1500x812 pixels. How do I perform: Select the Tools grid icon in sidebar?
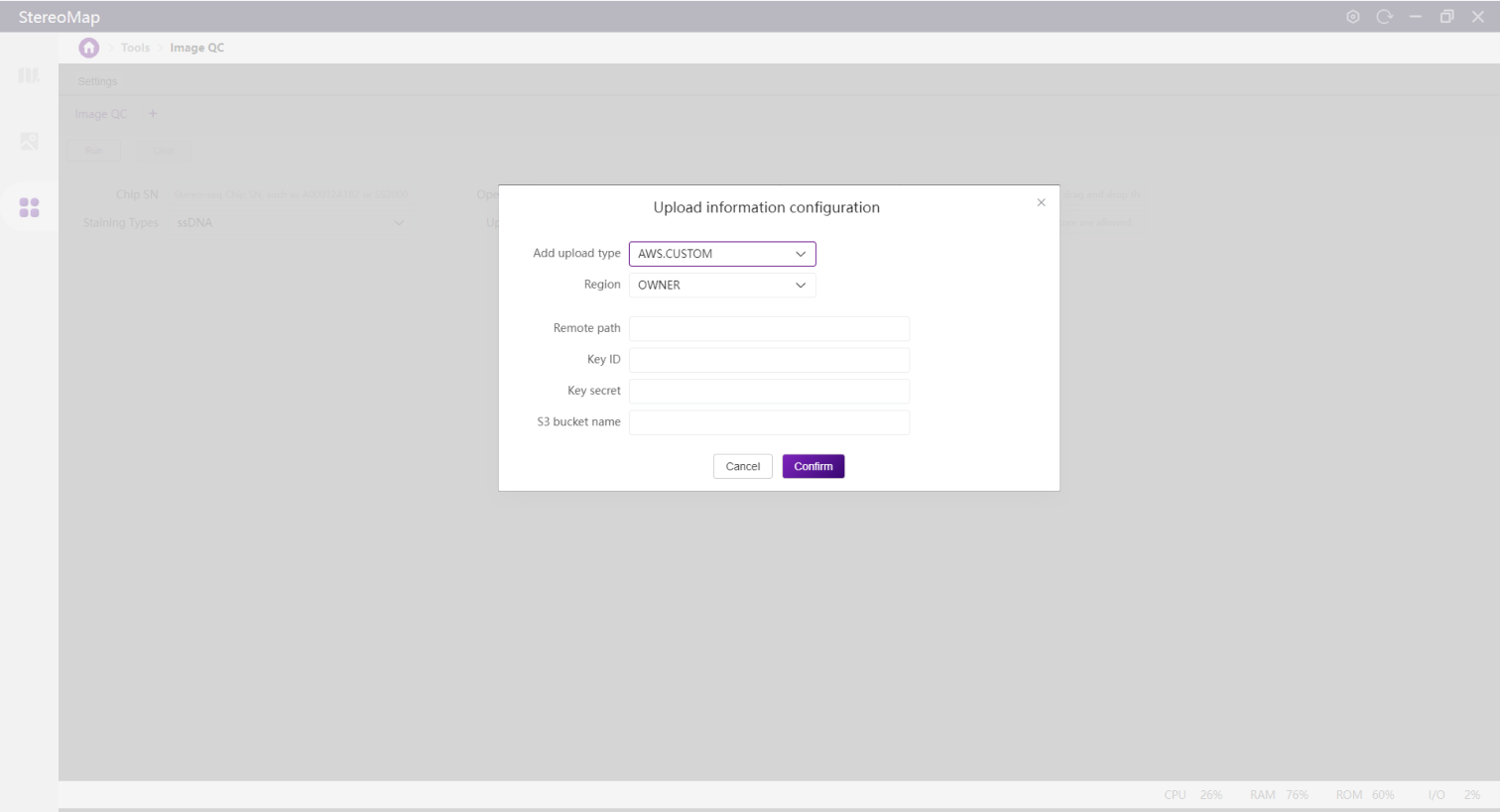click(29, 207)
